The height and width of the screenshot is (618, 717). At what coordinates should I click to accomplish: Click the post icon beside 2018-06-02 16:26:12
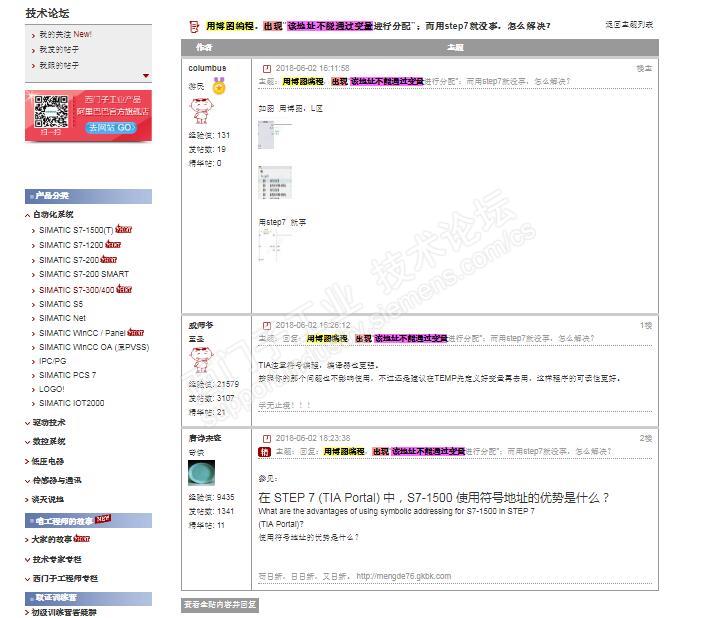click(267, 325)
